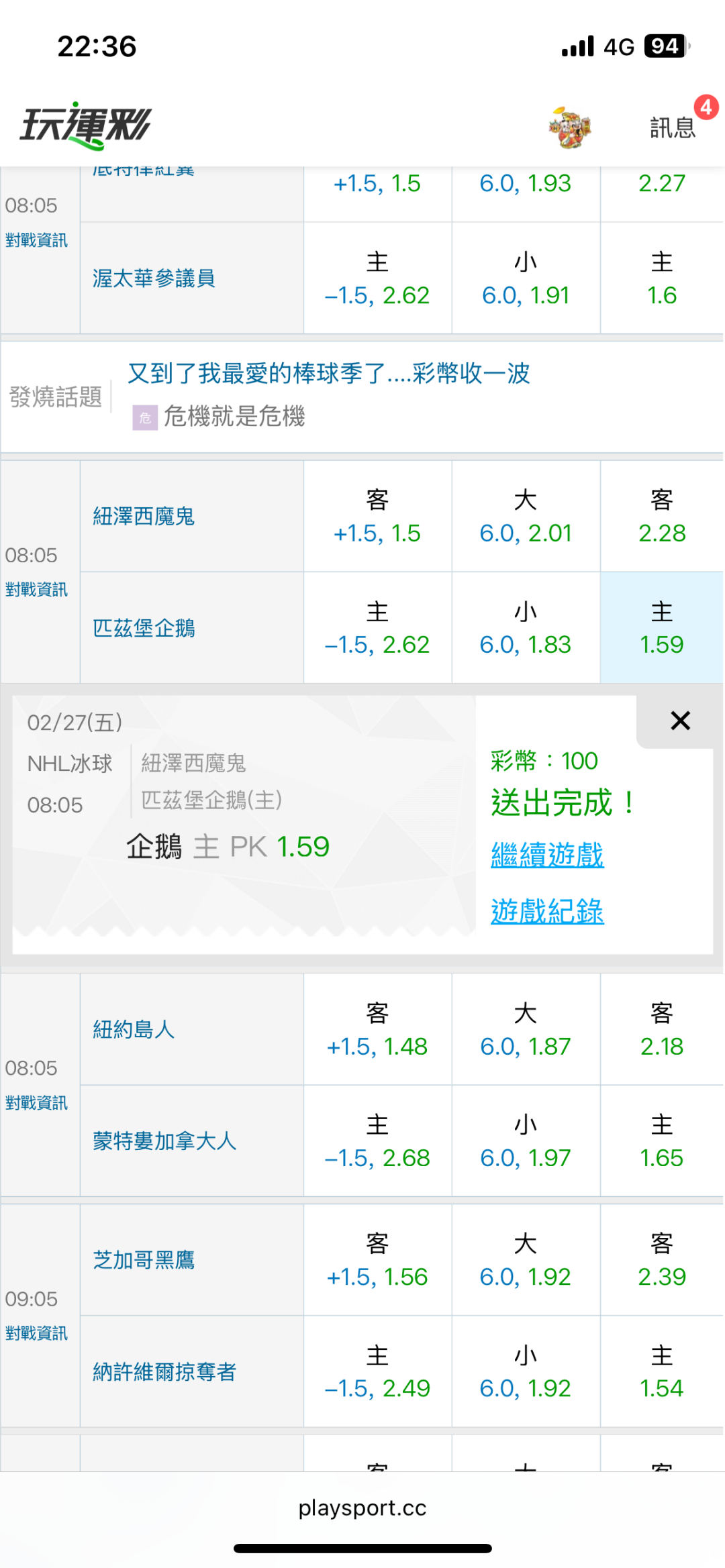Open 訊息 messages with notification badge

pos(673,126)
